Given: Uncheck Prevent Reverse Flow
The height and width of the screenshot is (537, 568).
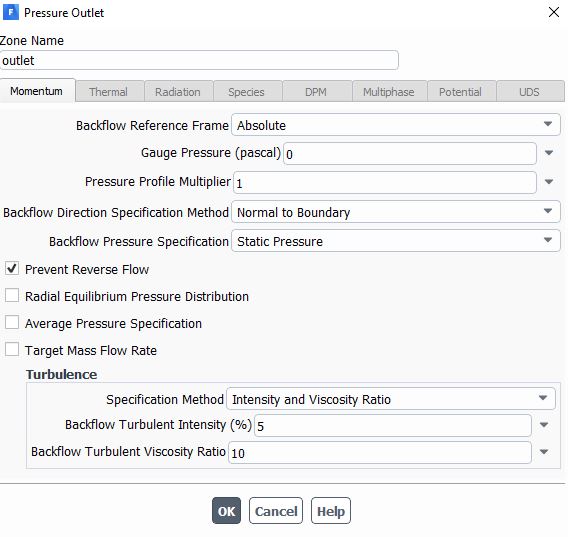Looking at the screenshot, I should point(12,269).
